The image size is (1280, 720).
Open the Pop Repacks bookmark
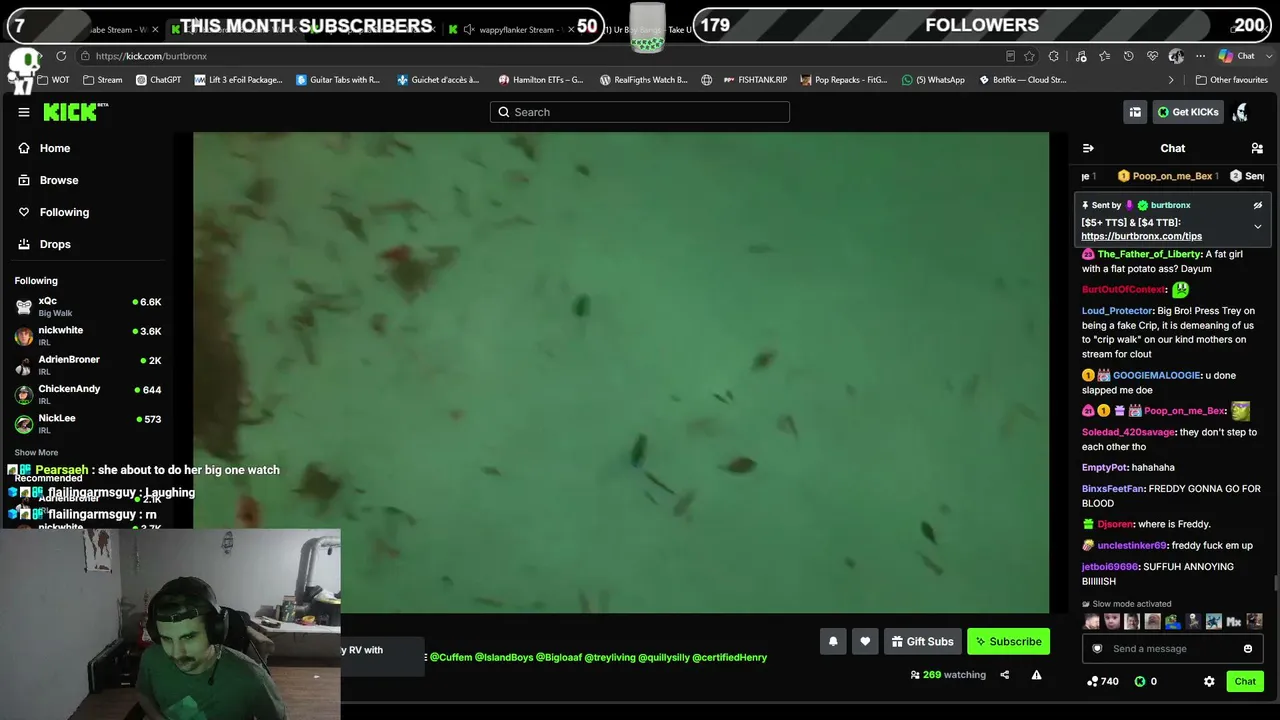coord(844,80)
